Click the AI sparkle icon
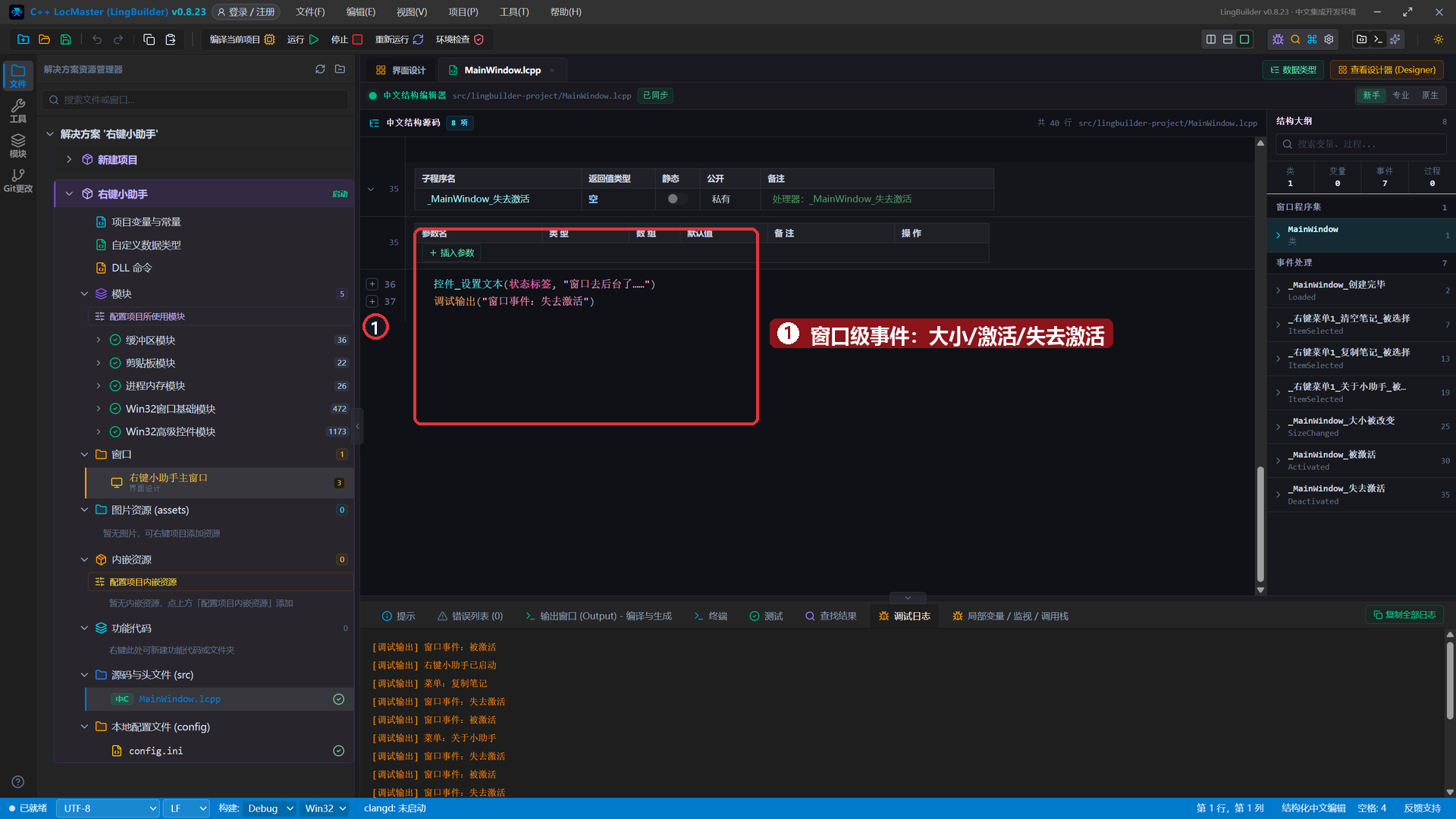Viewport: 1456px width, 819px height. 1395,39
